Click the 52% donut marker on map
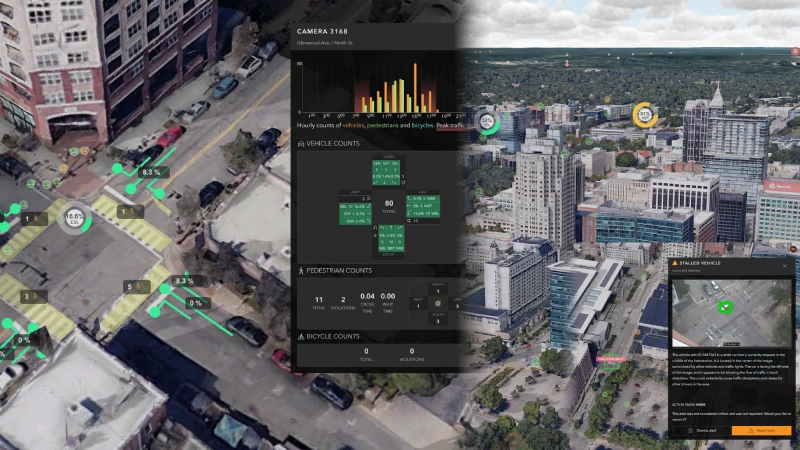The height and width of the screenshot is (450, 800). (x=487, y=121)
